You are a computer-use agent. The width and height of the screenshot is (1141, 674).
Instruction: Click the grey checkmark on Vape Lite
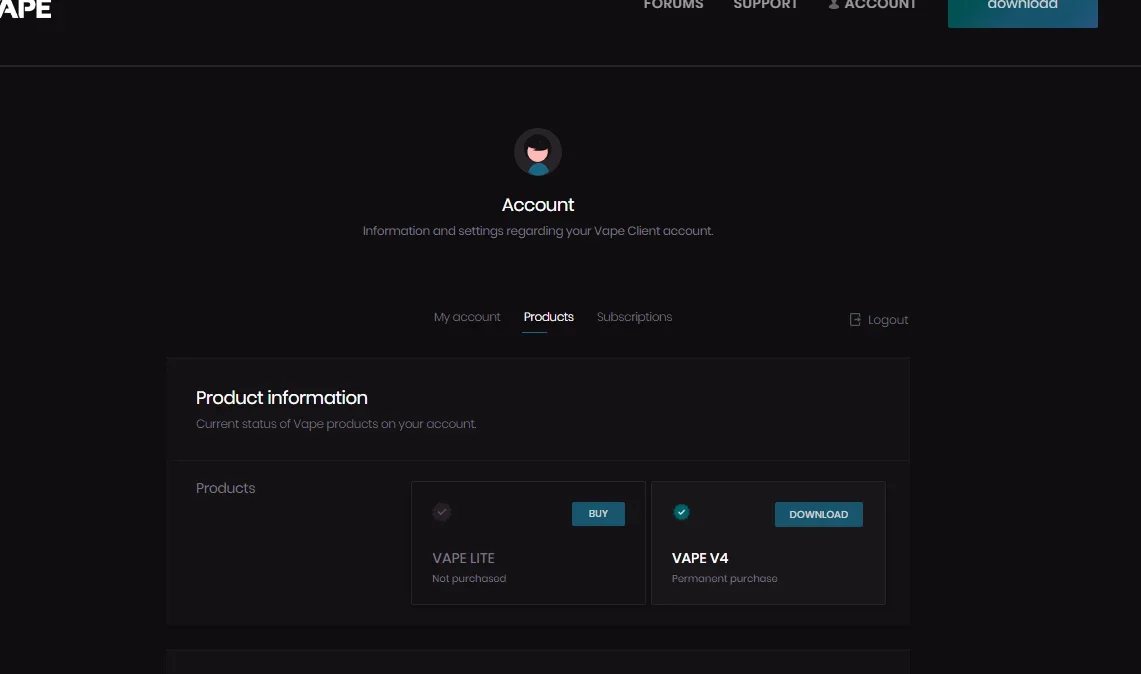click(x=442, y=512)
